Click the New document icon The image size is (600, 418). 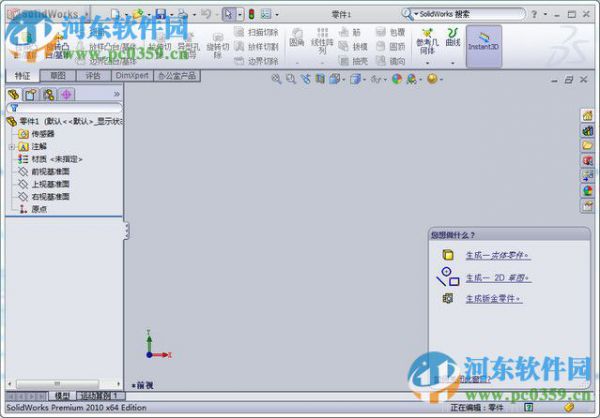tap(116, 15)
